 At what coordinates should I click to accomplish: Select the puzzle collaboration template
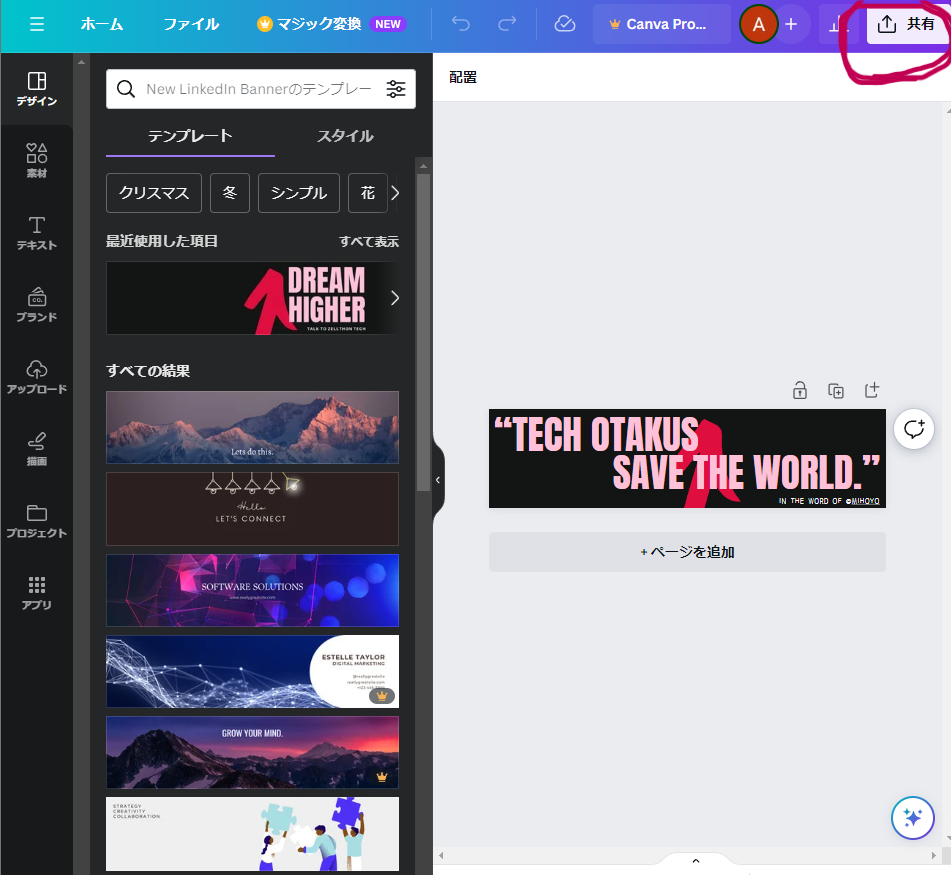coord(252,834)
